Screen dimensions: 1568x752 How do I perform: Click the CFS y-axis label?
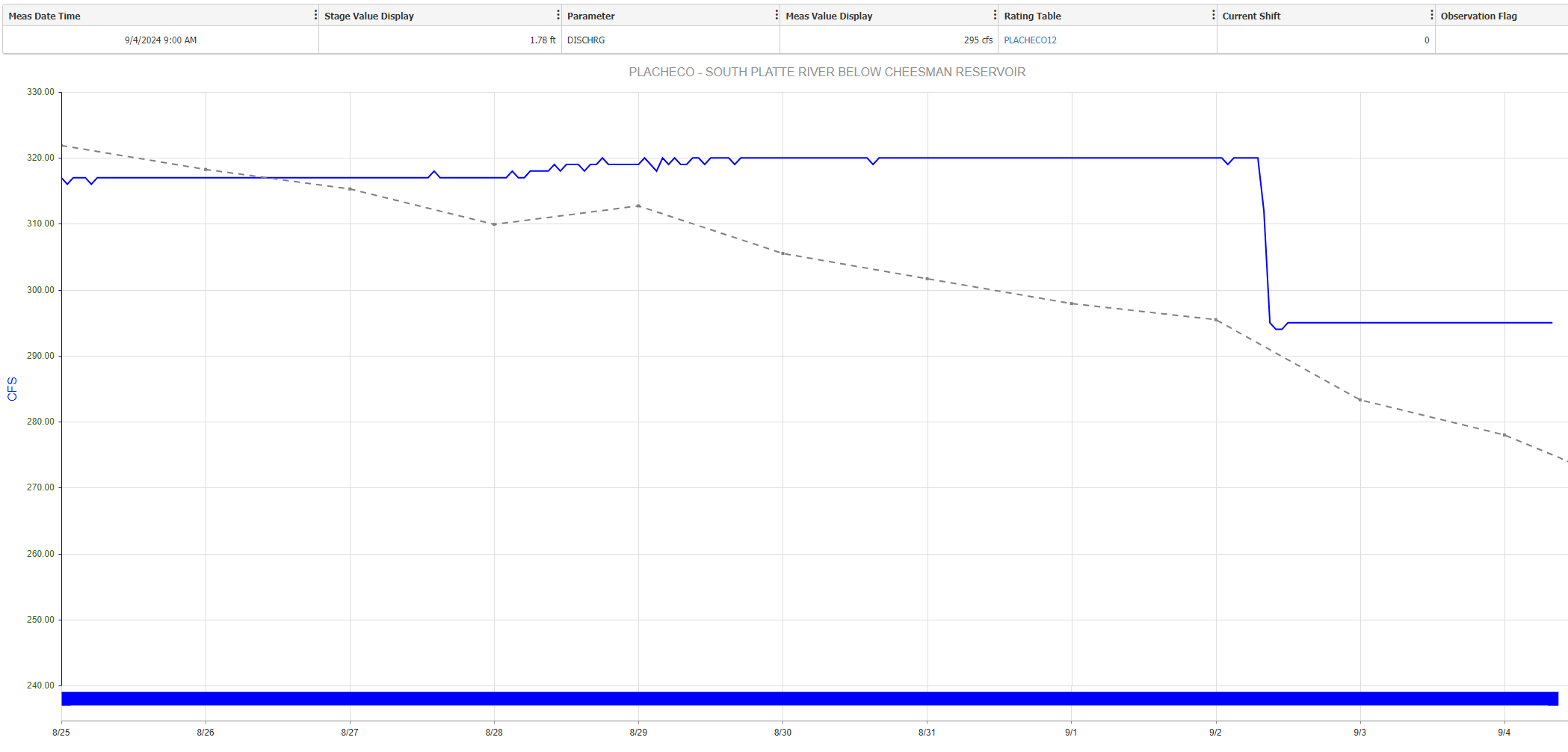coord(12,389)
